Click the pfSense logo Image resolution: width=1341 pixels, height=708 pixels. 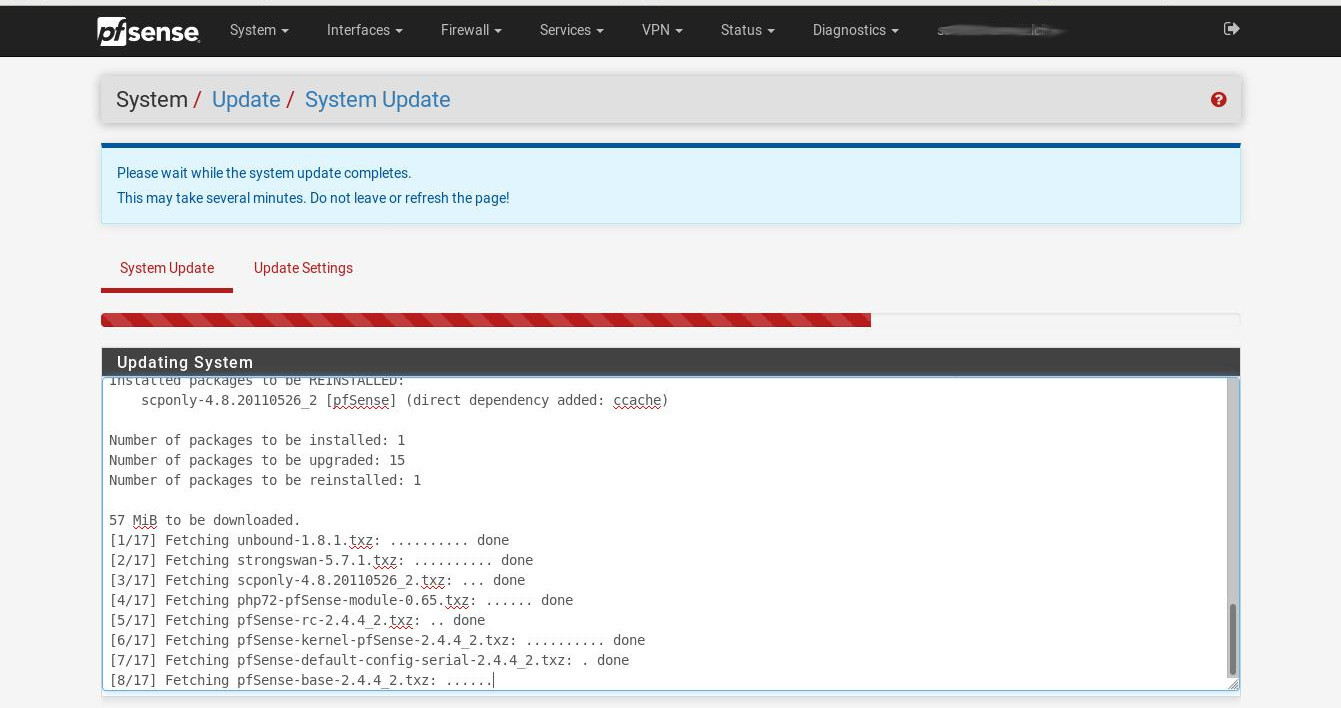148,30
